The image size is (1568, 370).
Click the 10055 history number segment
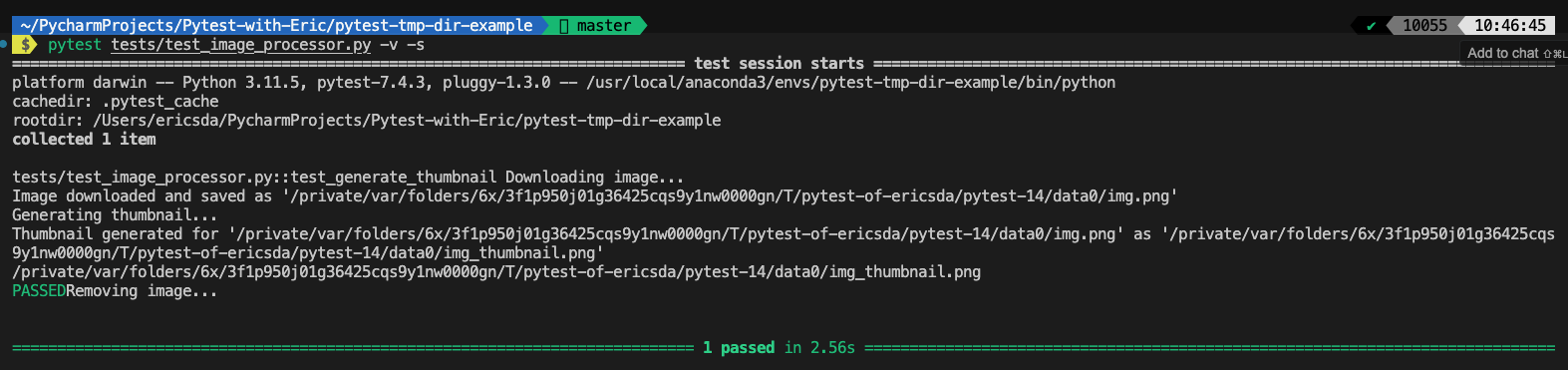[1424, 26]
